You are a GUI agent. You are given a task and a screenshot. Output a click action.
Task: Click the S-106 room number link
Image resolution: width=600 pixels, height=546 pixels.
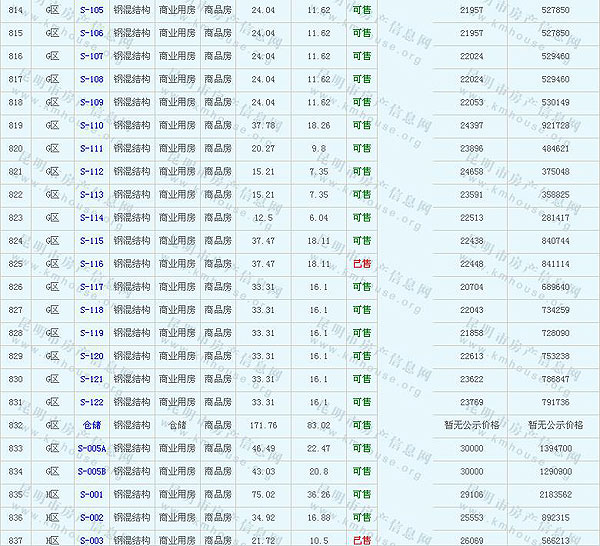[90, 33]
